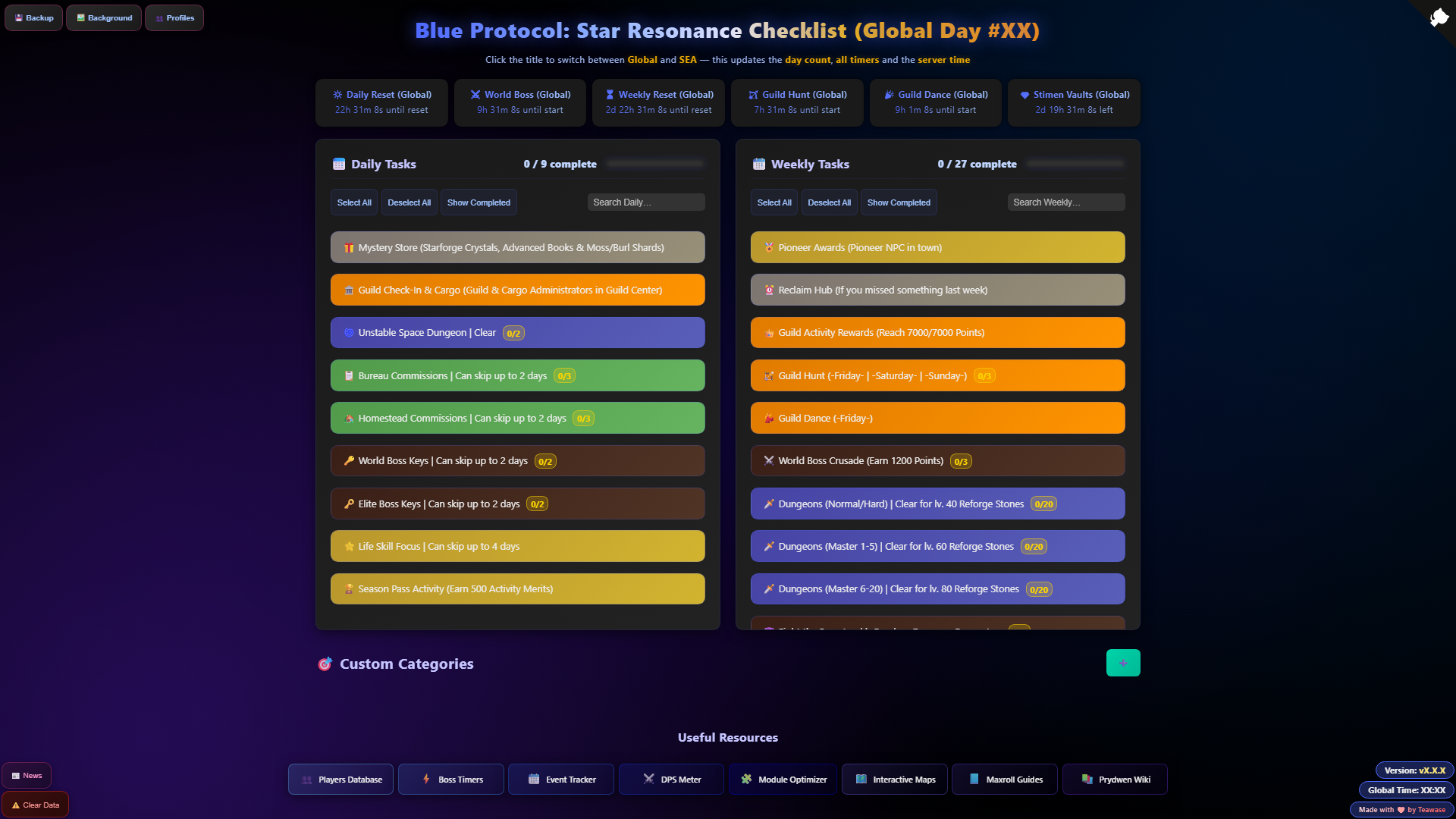Check off the Life Skill Focus task
Image resolution: width=1456 pixels, height=819 pixels.
pos(517,546)
